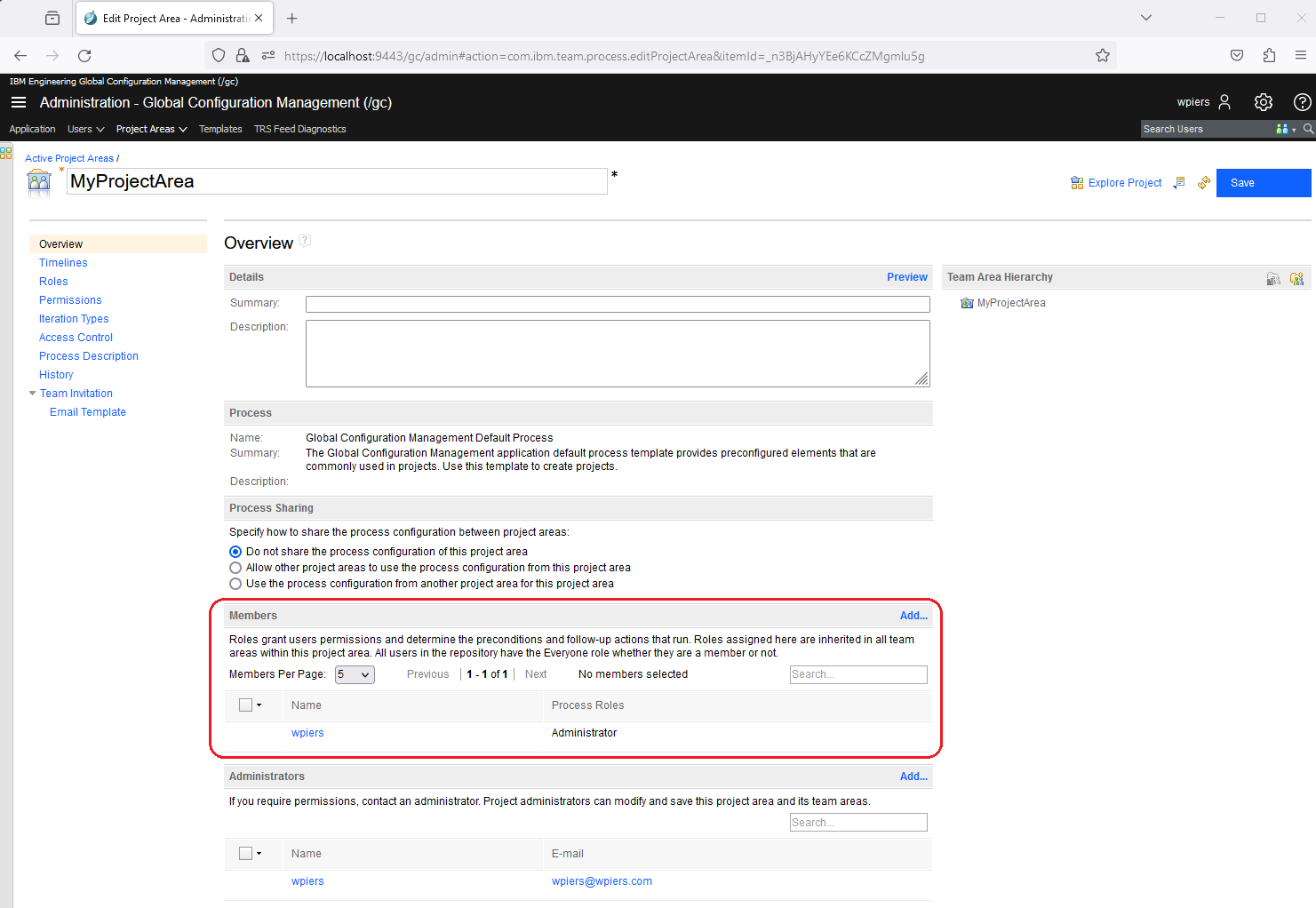Viewport: 1316px width, 908px height.
Task: Switch to the Roles section
Action: pyautogui.click(x=53, y=282)
